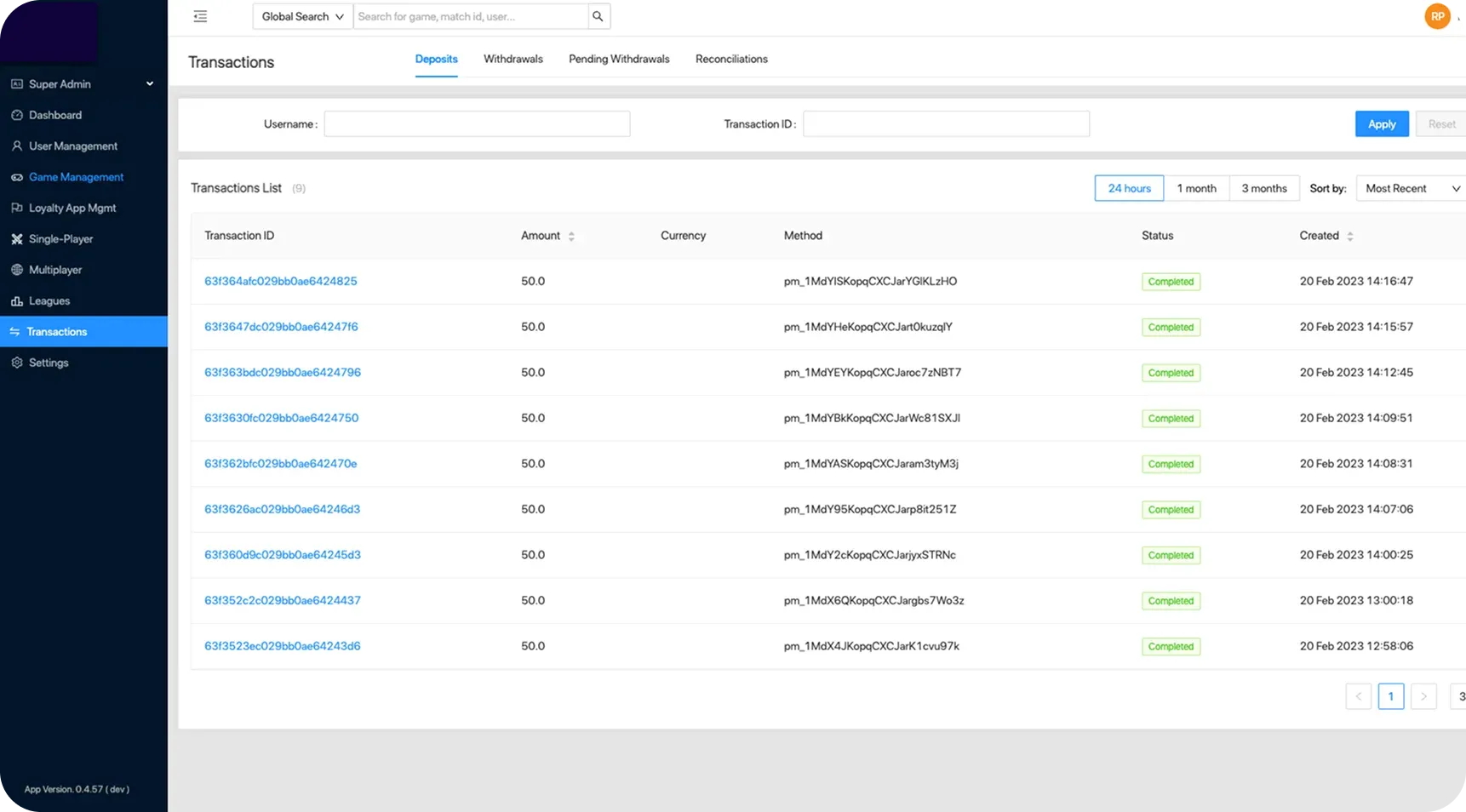The image size is (1466, 812).
Task: Switch time filter to 3 months
Action: click(1263, 188)
